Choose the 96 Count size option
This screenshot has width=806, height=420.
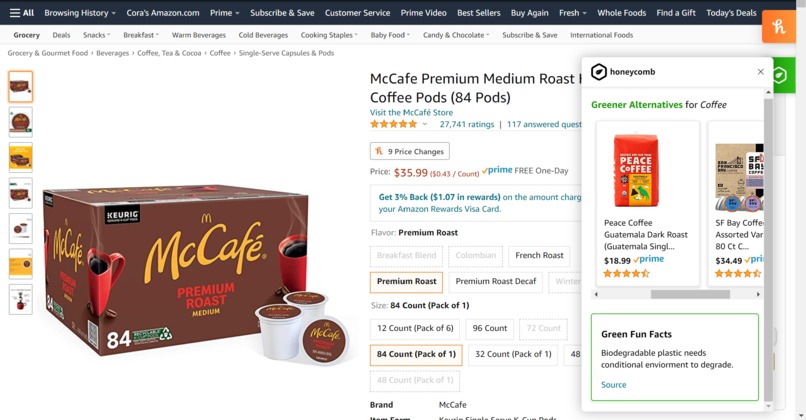(489, 328)
